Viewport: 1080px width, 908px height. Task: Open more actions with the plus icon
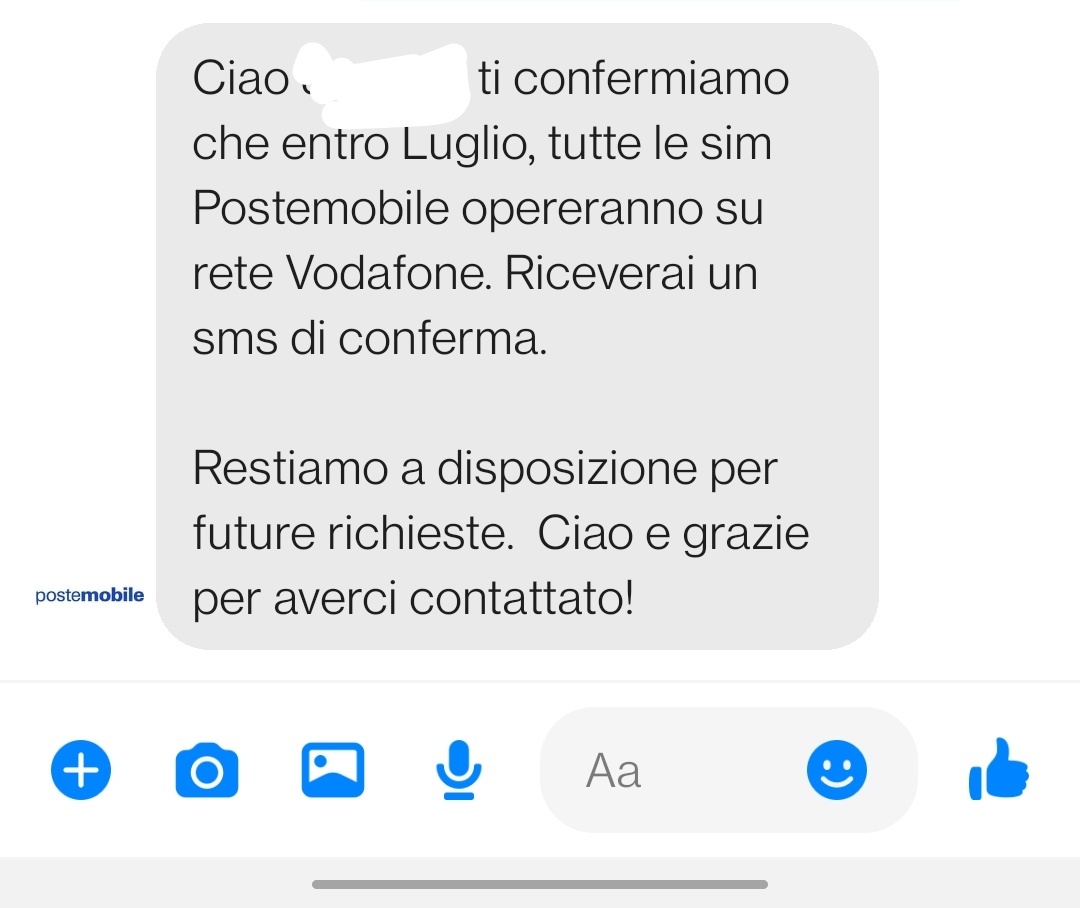[81, 770]
